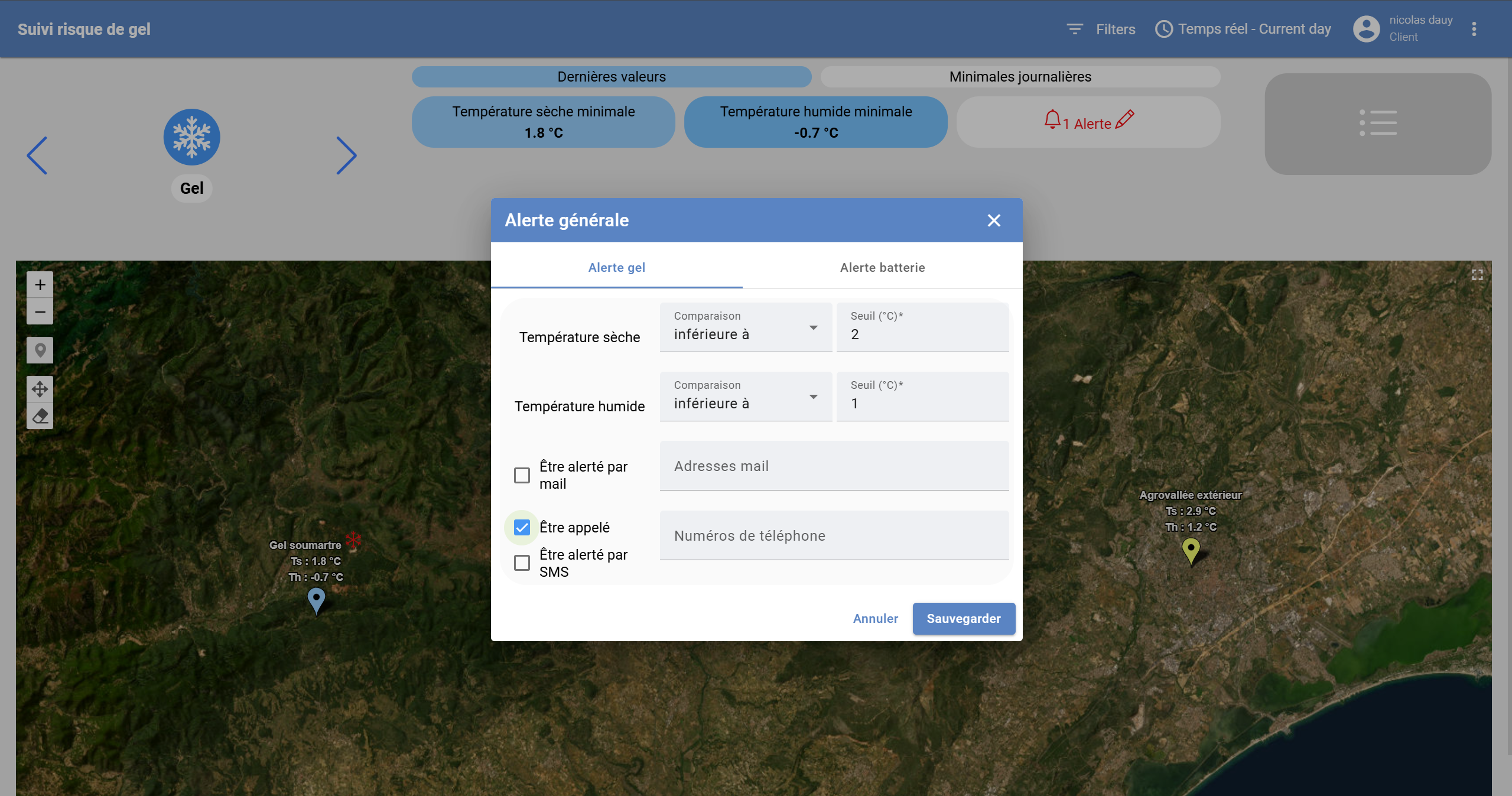The width and height of the screenshot is (1512, 796).
Task: Switch to the Alerte gel tab
Action: (x=616, y=267)
